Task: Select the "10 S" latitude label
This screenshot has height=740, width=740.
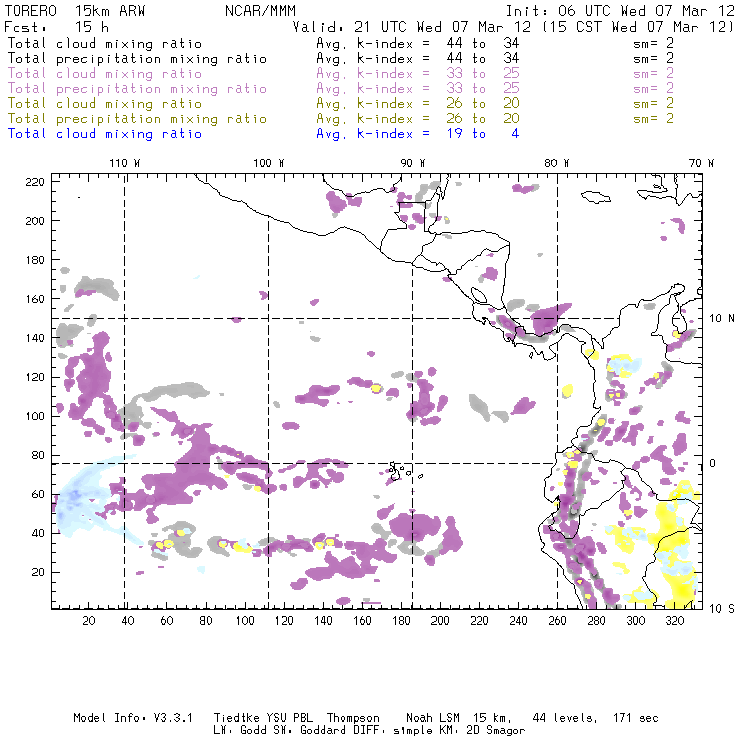Action: click(x=722, y=609)
